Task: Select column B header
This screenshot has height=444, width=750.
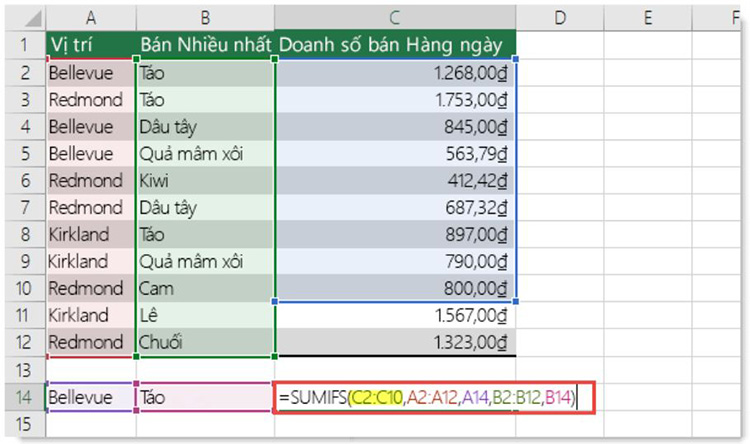Action: click(x=205, y=18)
